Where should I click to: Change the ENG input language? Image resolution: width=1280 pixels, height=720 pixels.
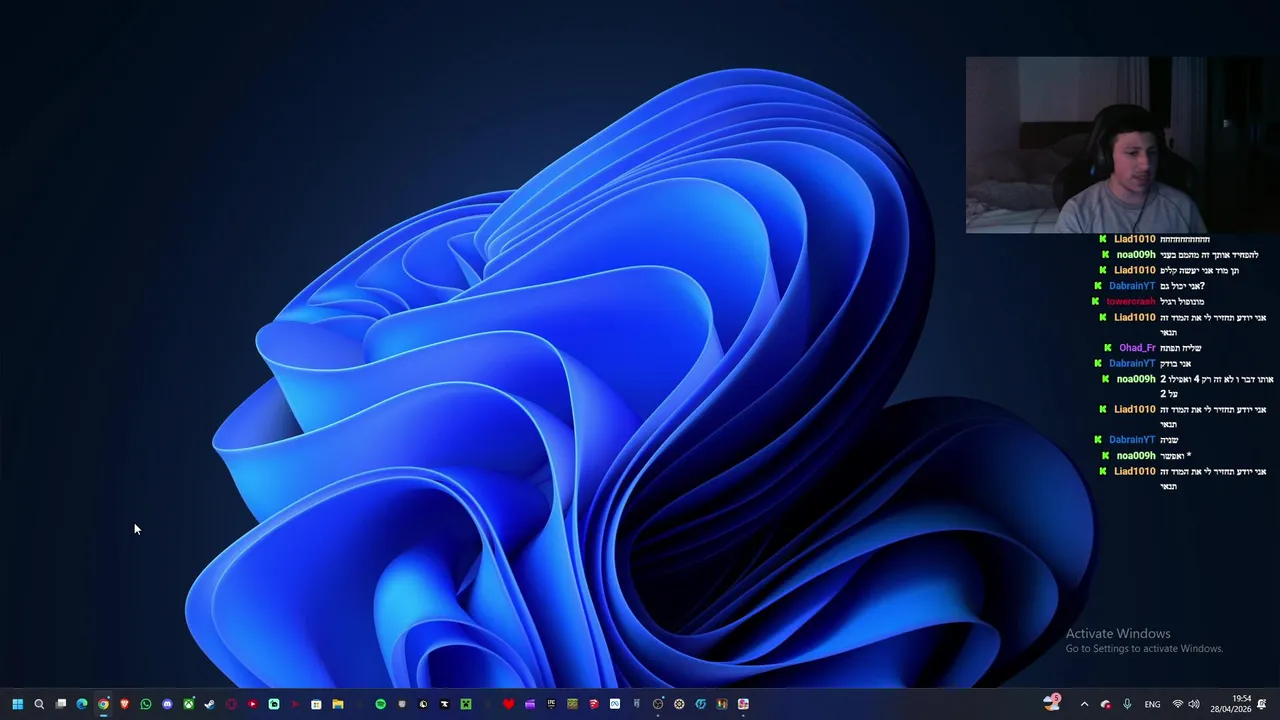tap(1152, 704)
